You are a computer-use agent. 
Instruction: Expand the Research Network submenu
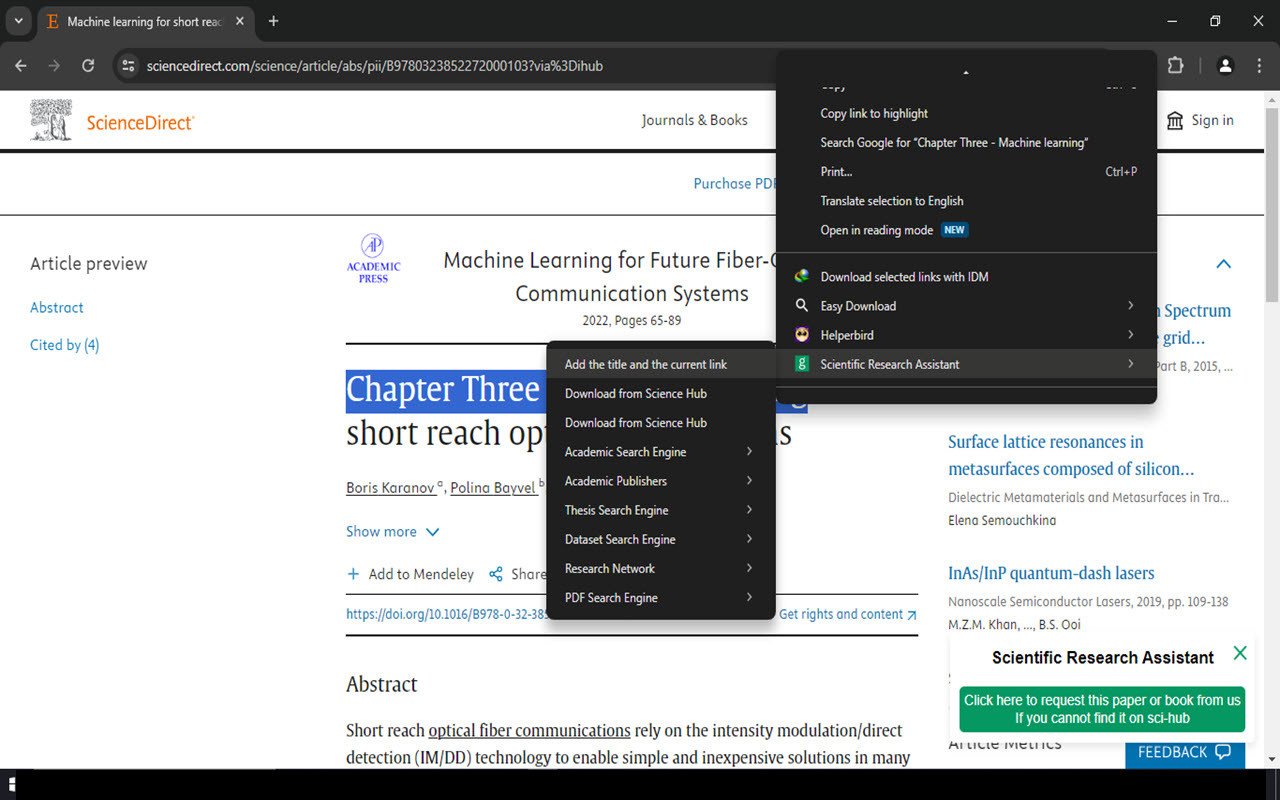tap(661, 568)
